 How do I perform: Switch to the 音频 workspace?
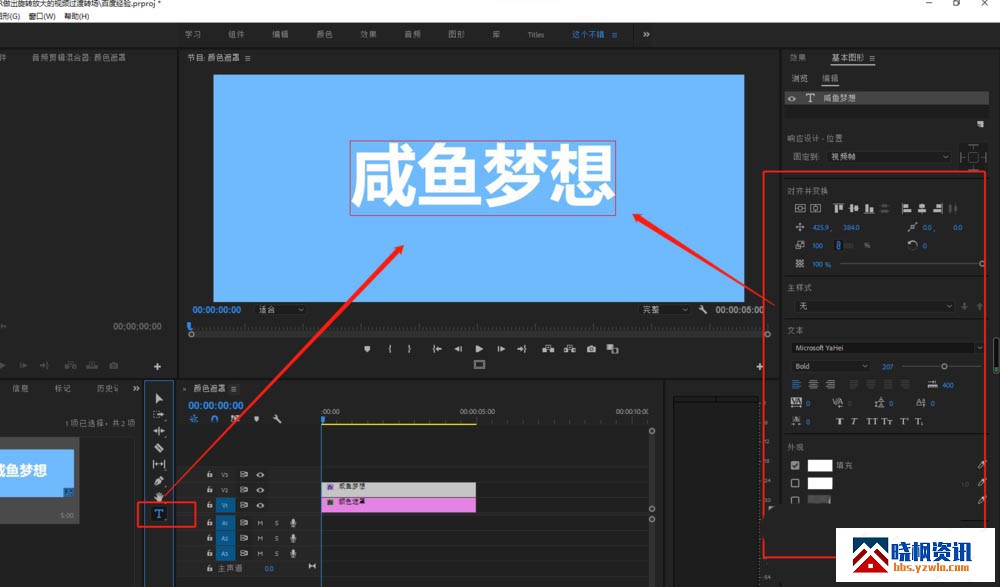(413, 34)
